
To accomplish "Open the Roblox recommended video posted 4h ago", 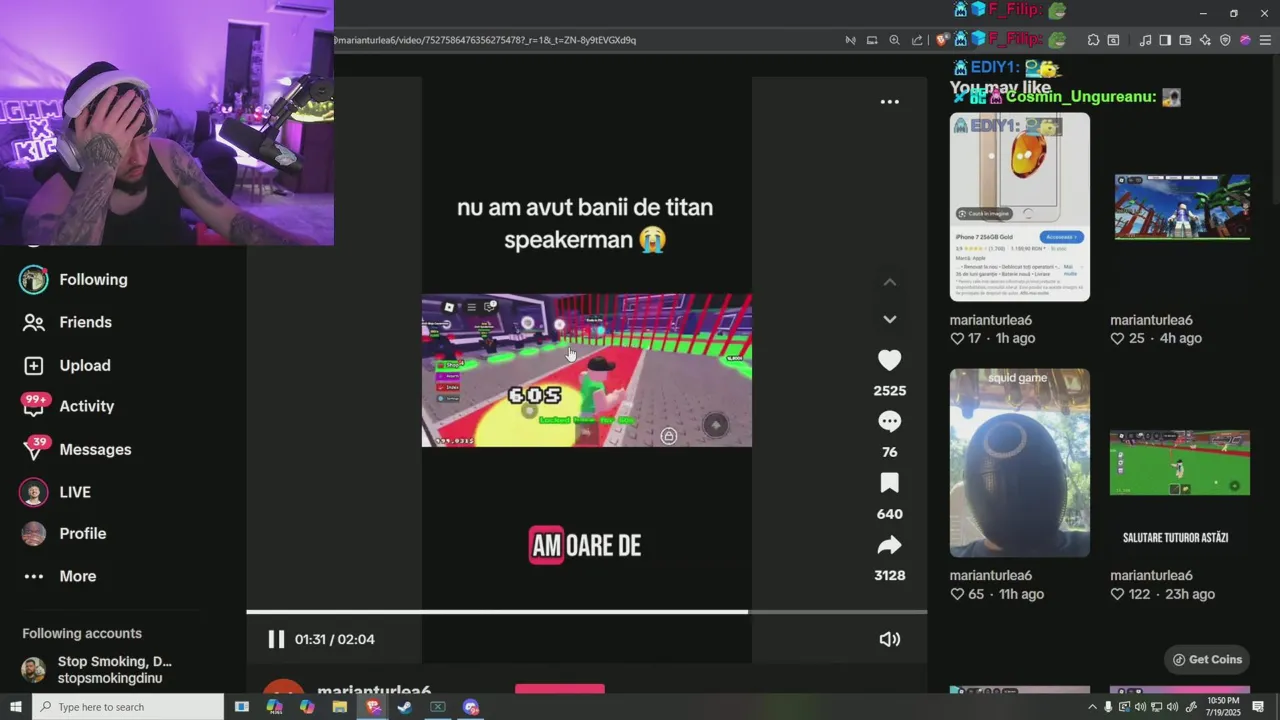I will 1182,207.
